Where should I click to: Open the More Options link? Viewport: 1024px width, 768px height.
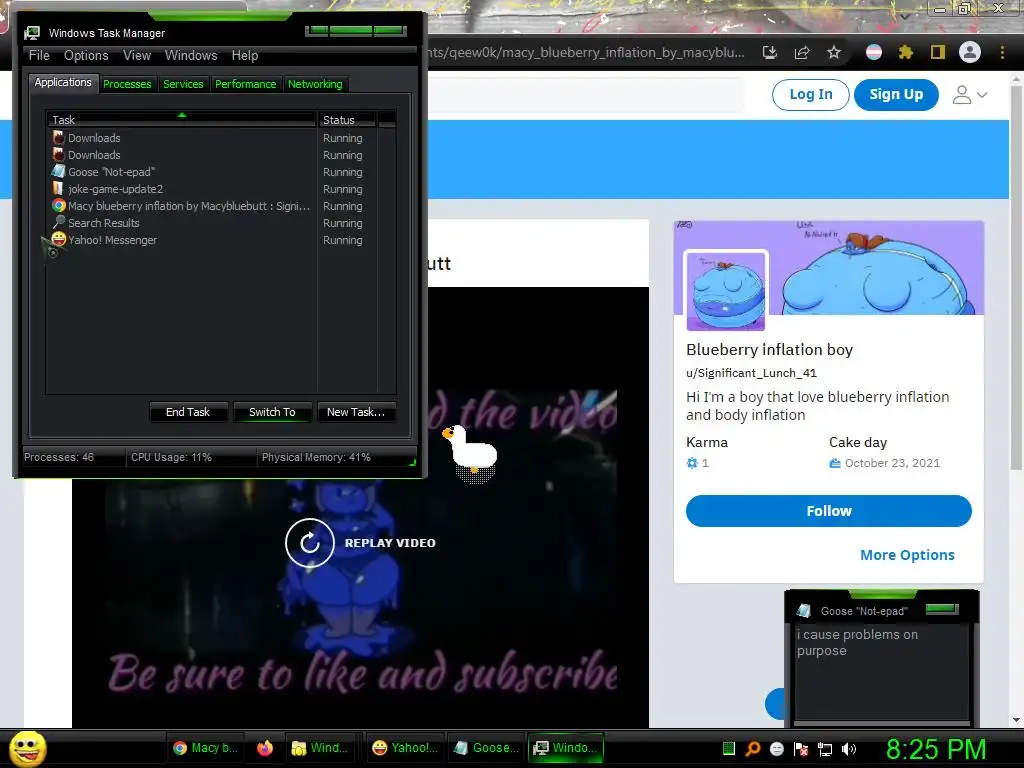tap(907, 555)
